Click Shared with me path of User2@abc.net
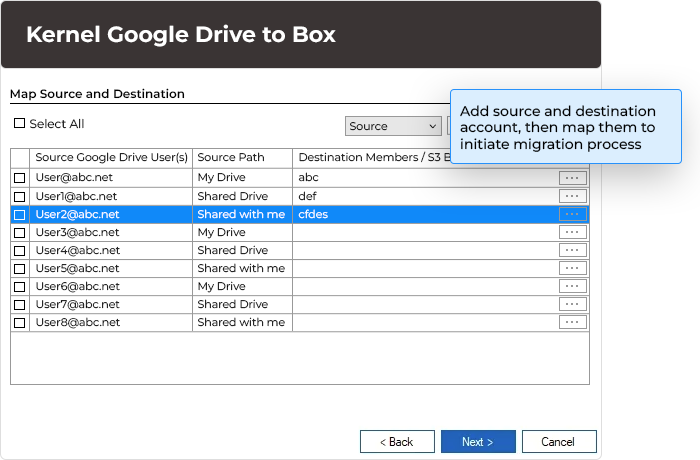This screenshot has width=700, height=460. 241,214
